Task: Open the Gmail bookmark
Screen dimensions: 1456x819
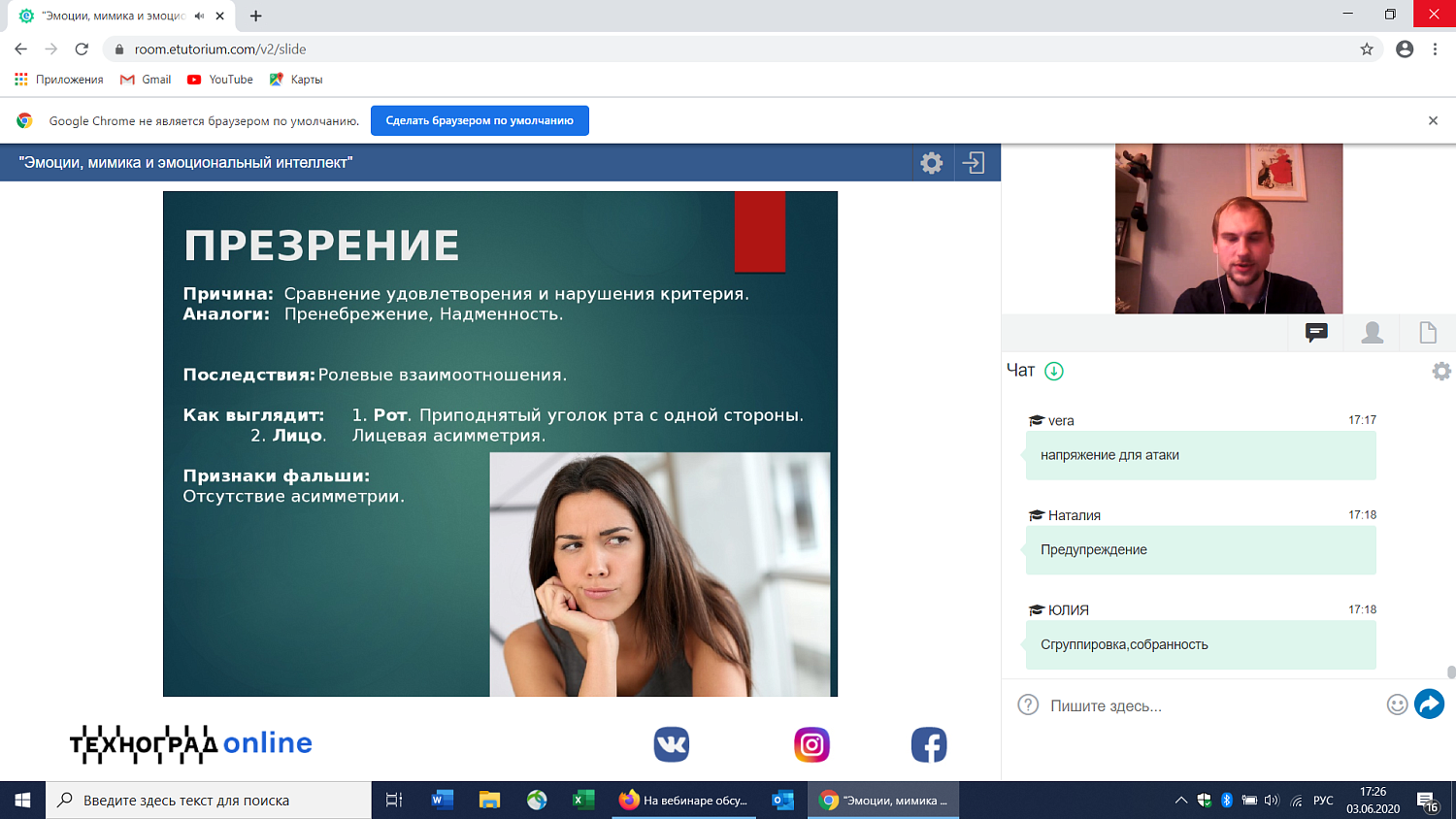Action: click(x=146, y=80)
